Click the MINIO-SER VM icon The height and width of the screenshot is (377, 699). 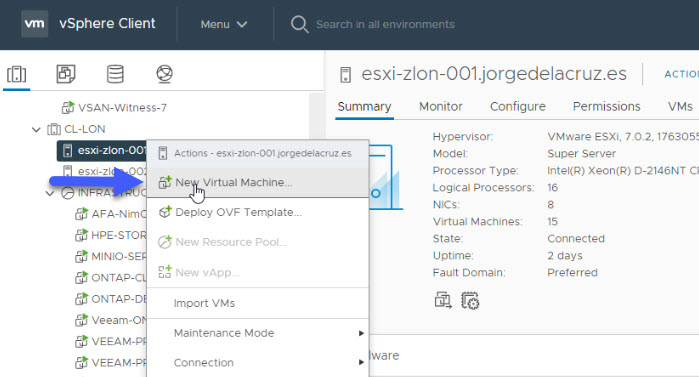coord(81,257)
